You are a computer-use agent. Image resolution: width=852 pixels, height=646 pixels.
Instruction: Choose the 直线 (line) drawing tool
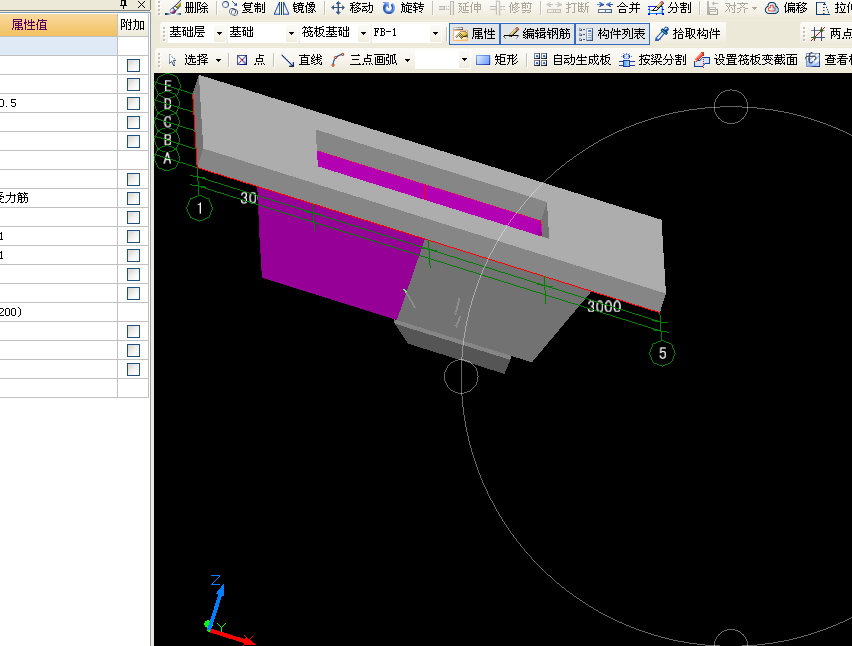tap(302, 60)
